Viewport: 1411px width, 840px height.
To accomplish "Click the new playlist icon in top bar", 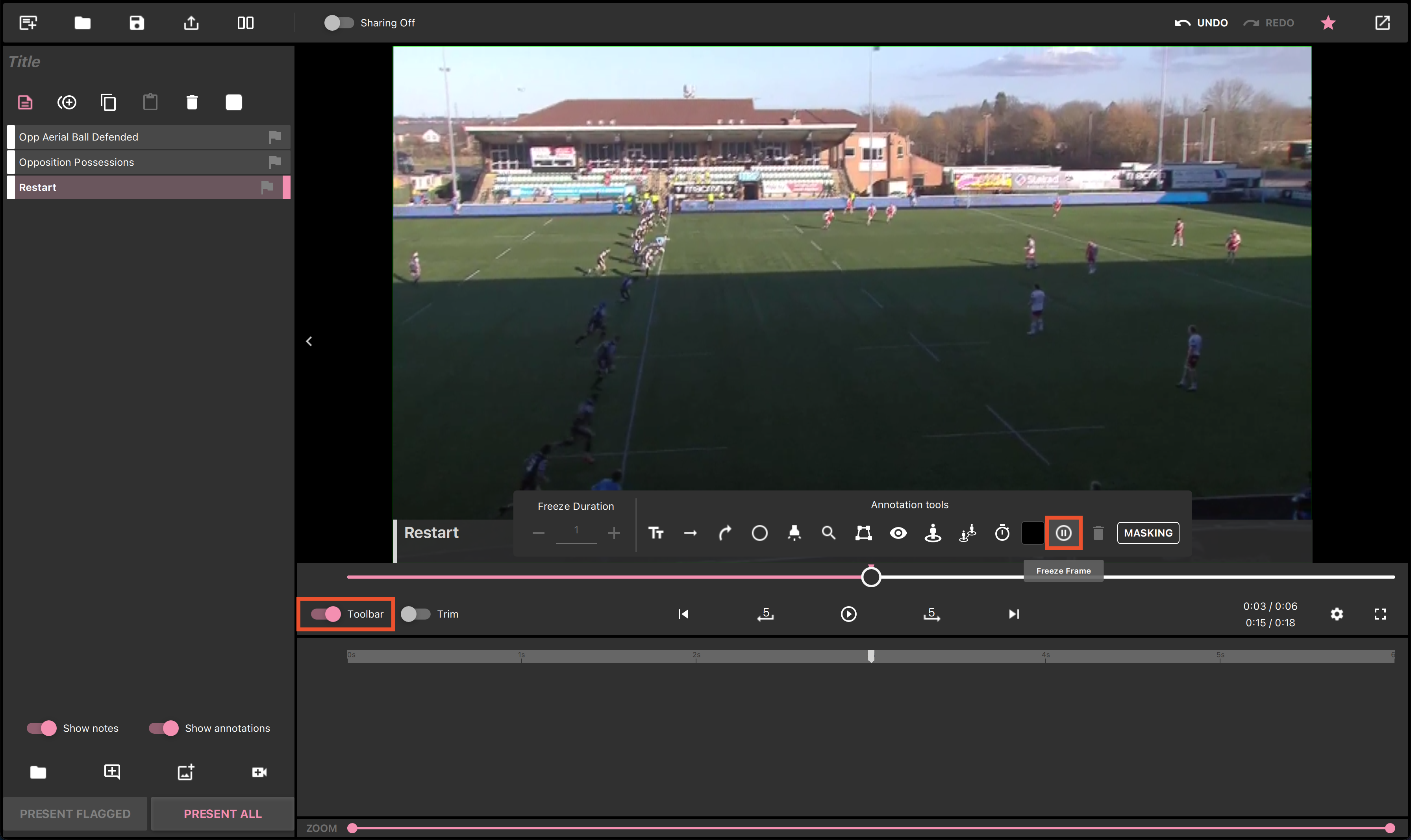I will (28, 23).
